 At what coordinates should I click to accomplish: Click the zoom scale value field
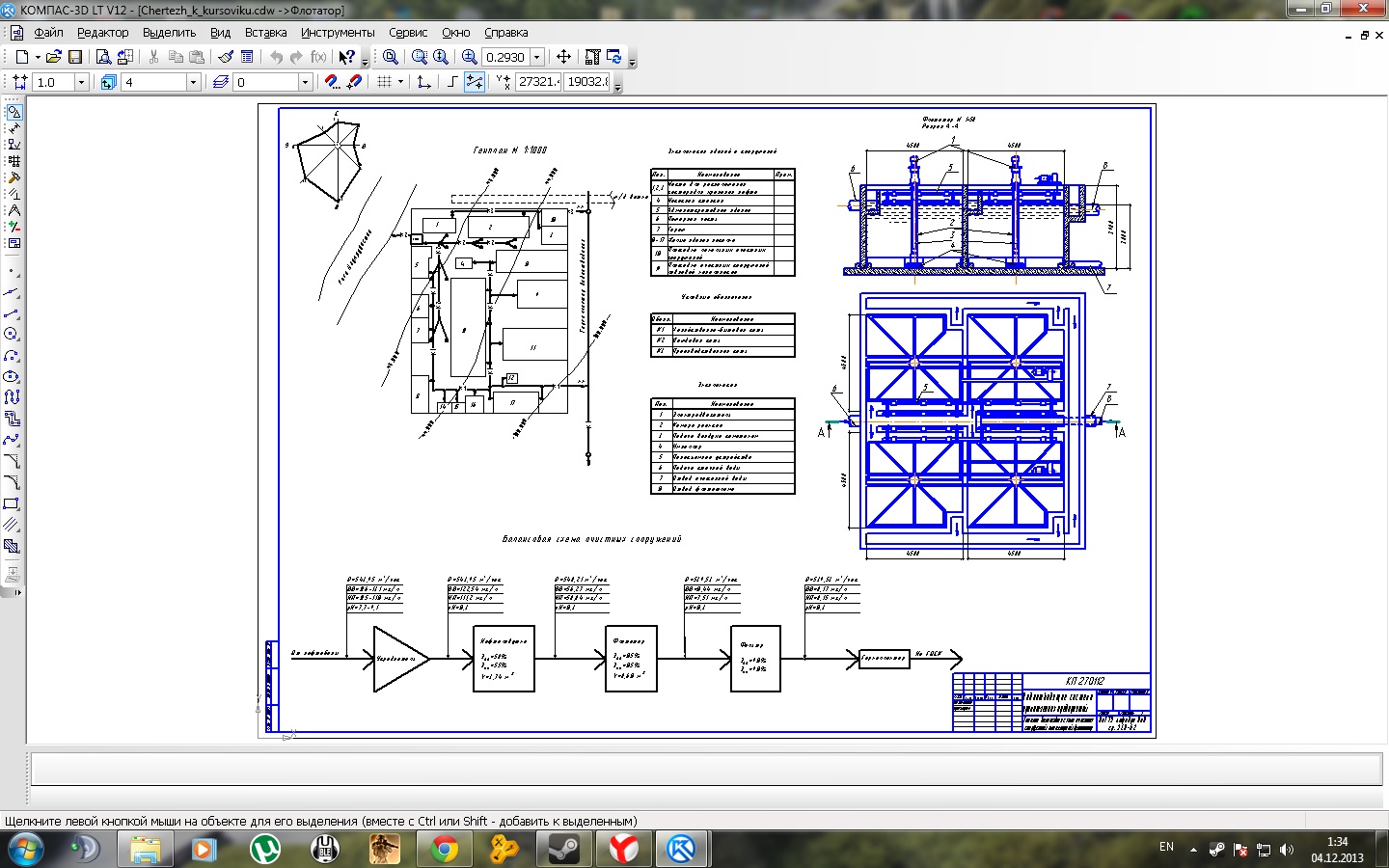(x=505, y=57)
